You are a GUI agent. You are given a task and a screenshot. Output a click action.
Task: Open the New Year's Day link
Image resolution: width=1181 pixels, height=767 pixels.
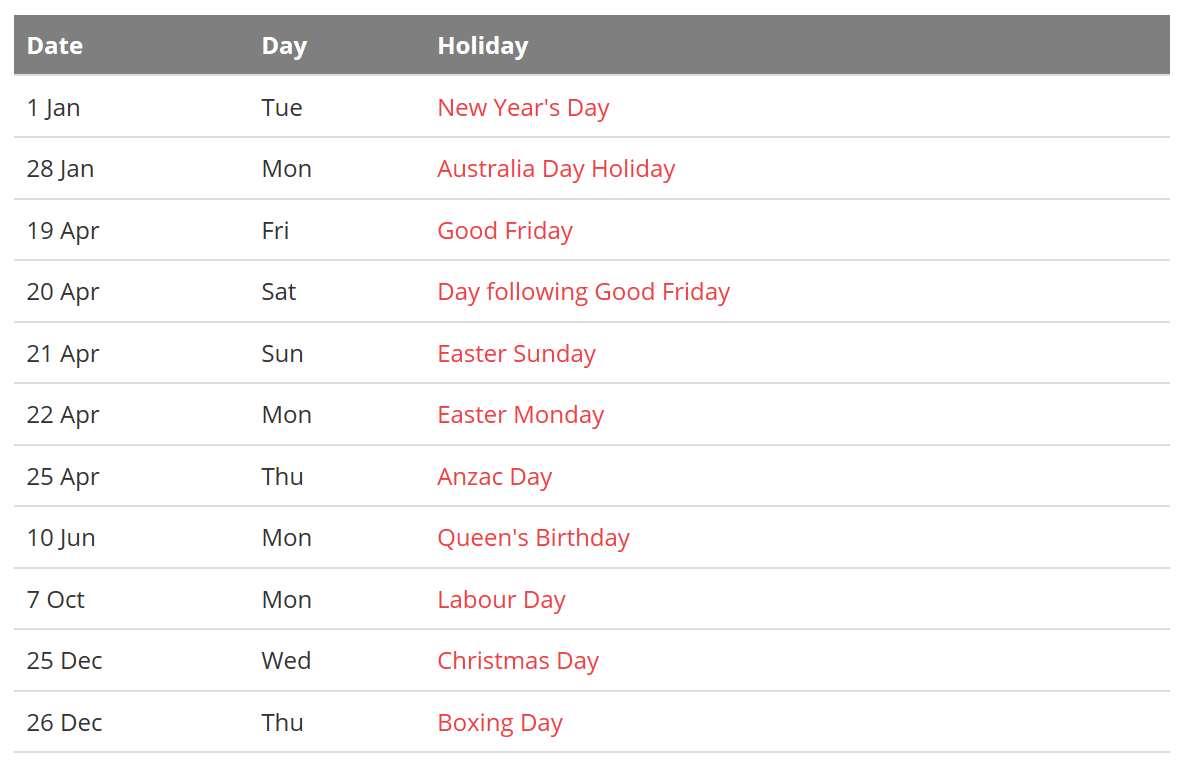pyautogui.click(x=523, y=108)
